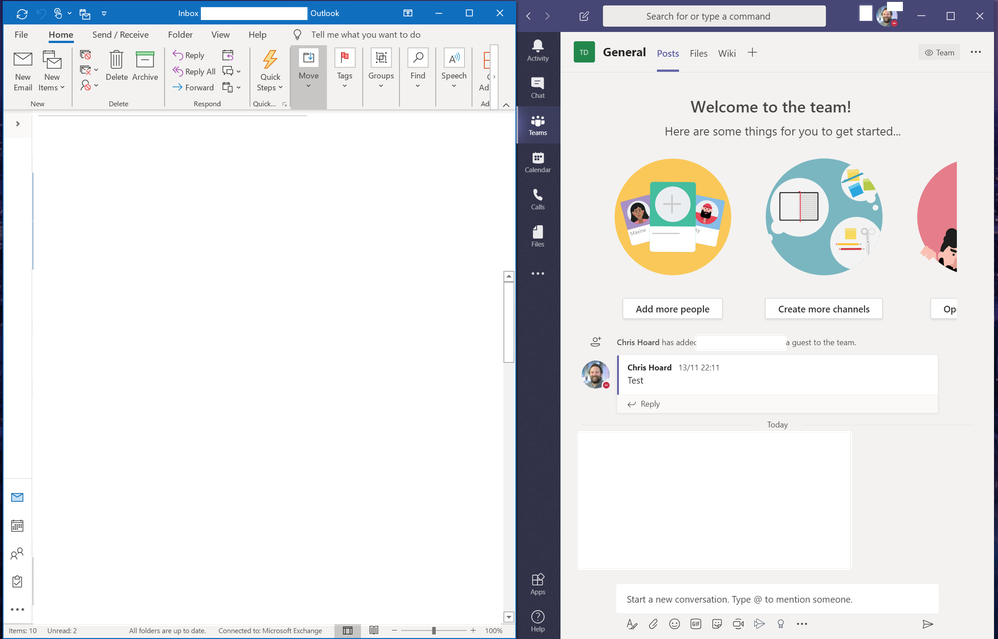The width and height of the screenshot is (998, 639).
Task: Click the Outlook navigation bar more options ellipsis
Action: coord(17,609)
